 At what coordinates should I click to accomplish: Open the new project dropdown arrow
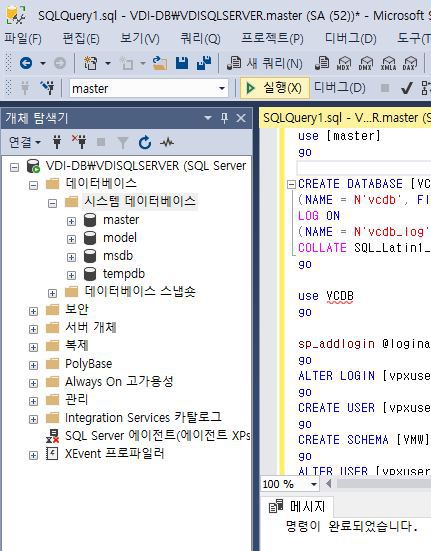(108, 64)
